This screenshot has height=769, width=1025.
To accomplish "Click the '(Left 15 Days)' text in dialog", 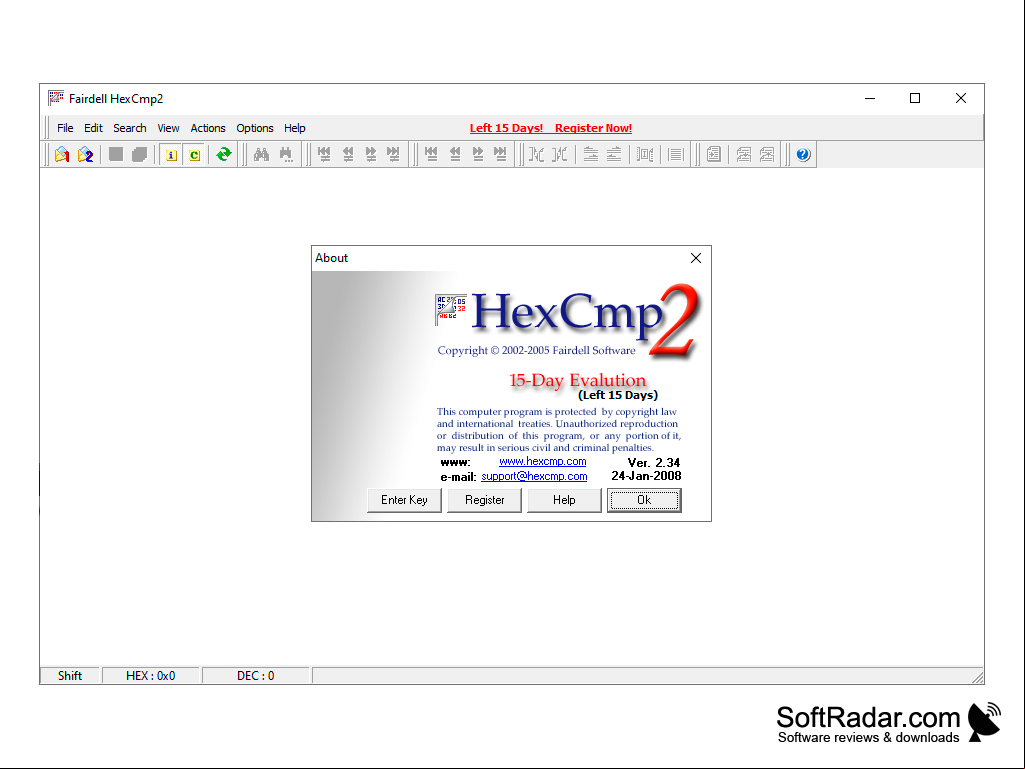I will pyautogui.click(x=618, y=395).
